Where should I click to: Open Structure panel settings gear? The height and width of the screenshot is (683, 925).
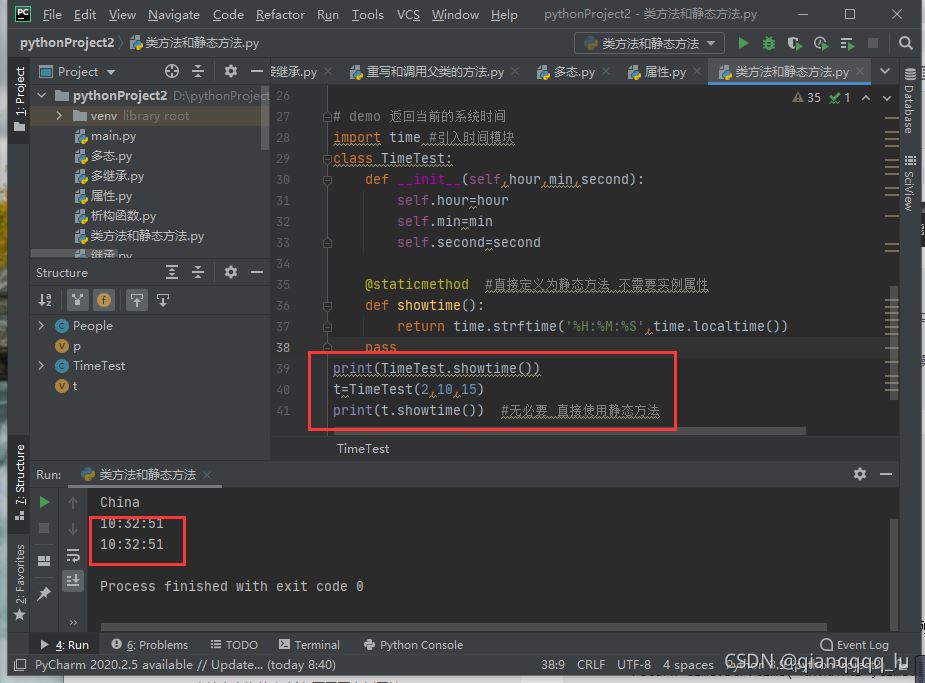pos(231,273)
